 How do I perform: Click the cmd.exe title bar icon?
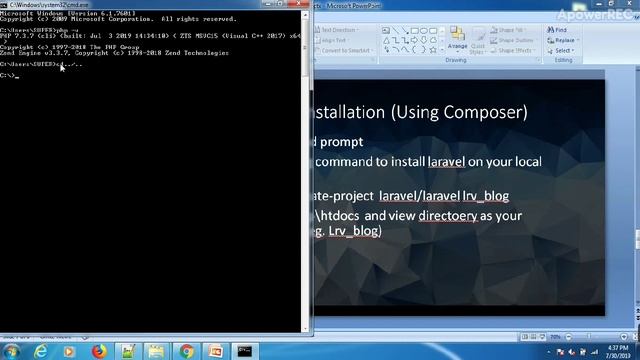(x=4, y=5)
